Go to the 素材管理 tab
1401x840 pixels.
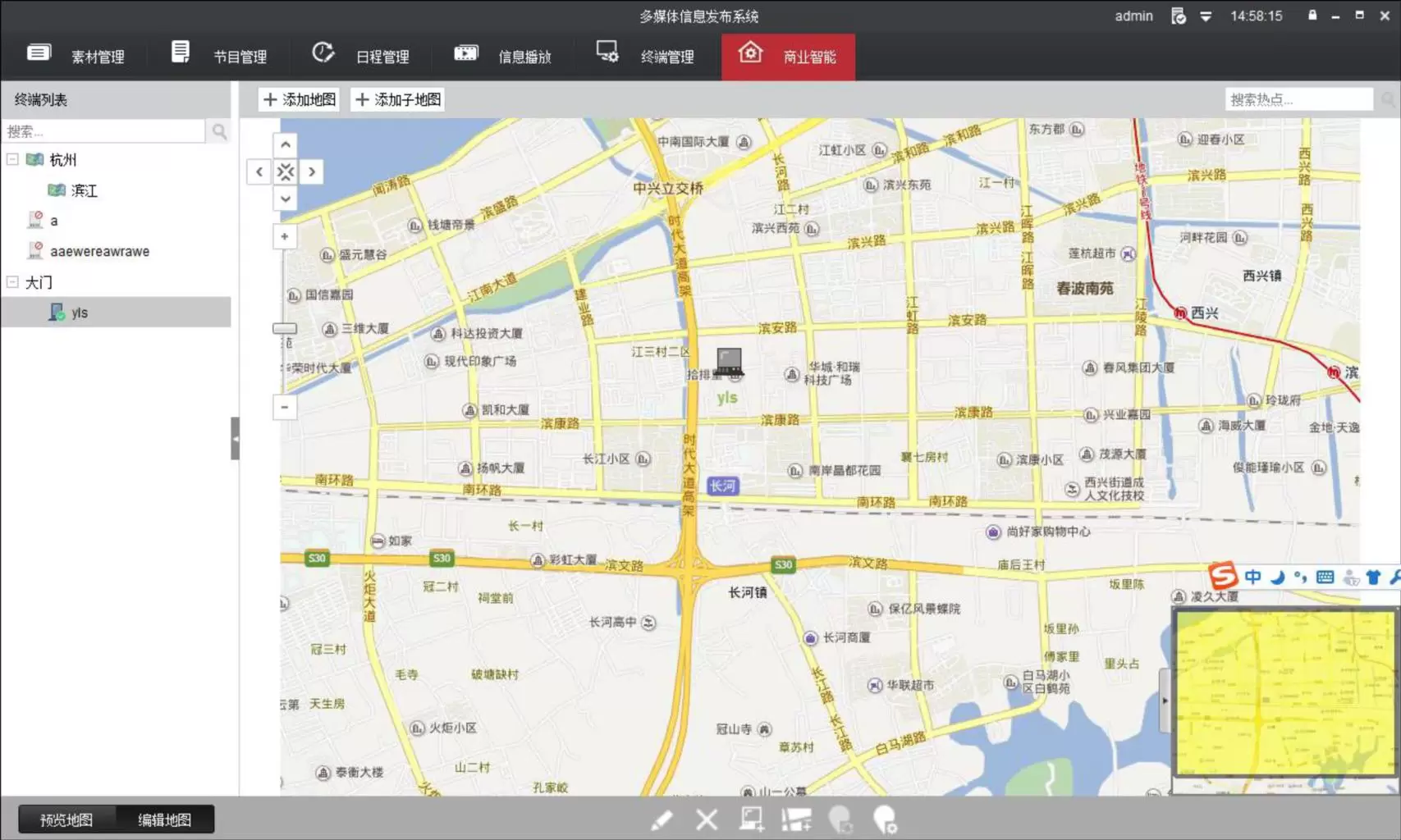click(76, 56)
